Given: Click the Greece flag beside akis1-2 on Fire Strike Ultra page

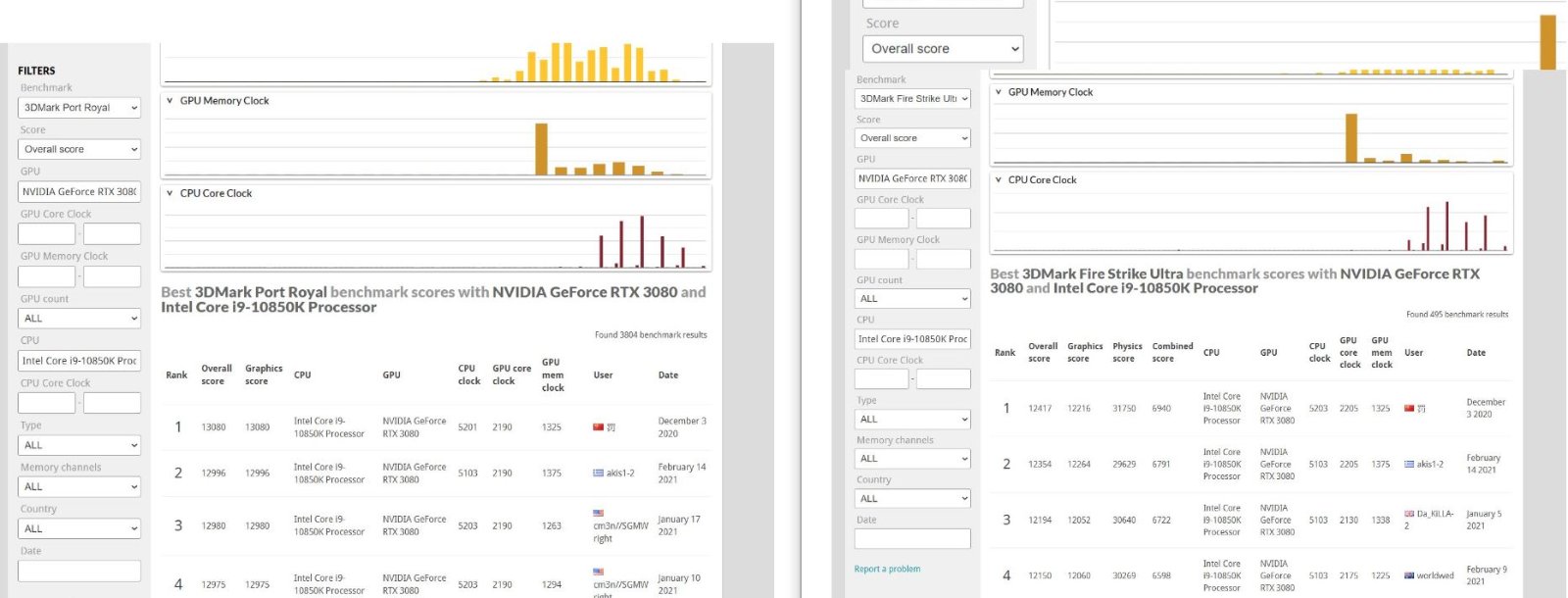Looking at the screenshot, I should coord(1409,464).
